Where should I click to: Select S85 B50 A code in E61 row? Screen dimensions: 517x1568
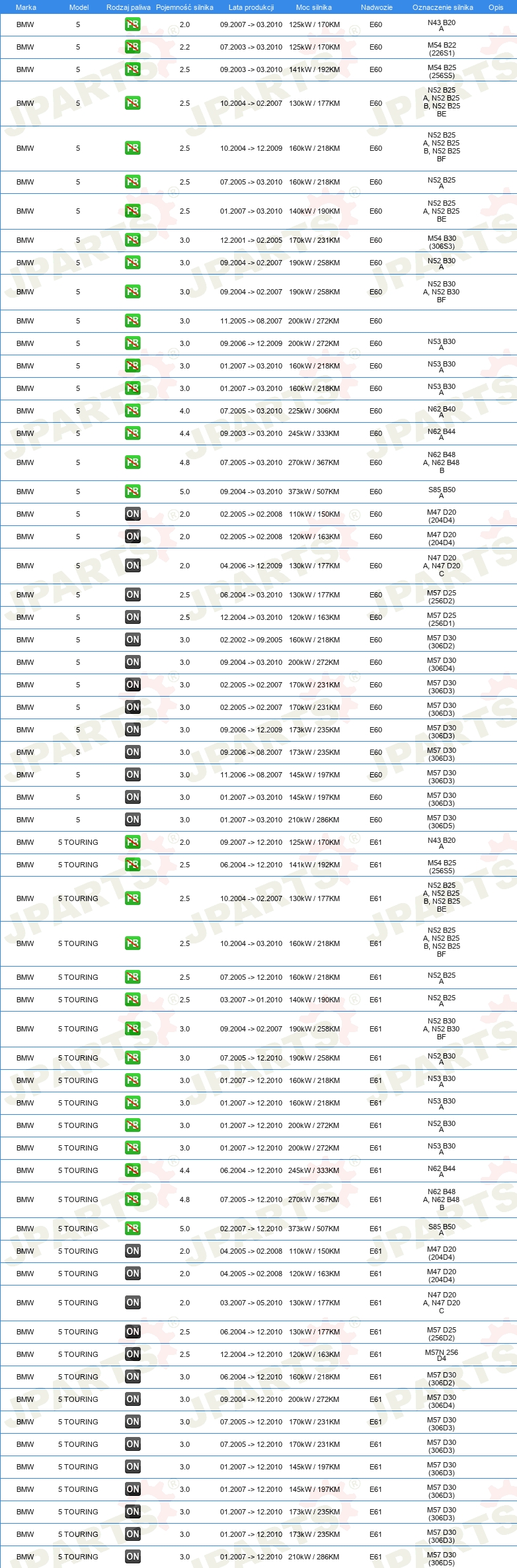coord(442,1230)
